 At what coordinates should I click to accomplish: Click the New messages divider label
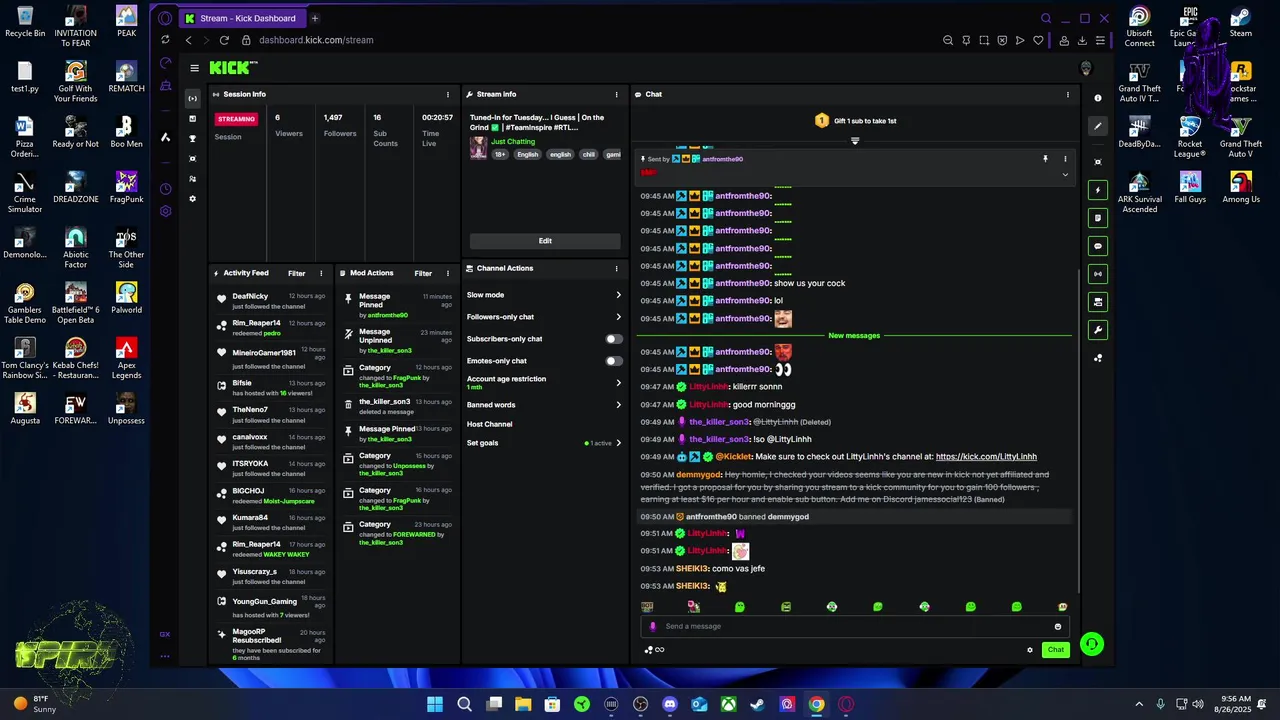pyautogui.click(x=854, y=336)
